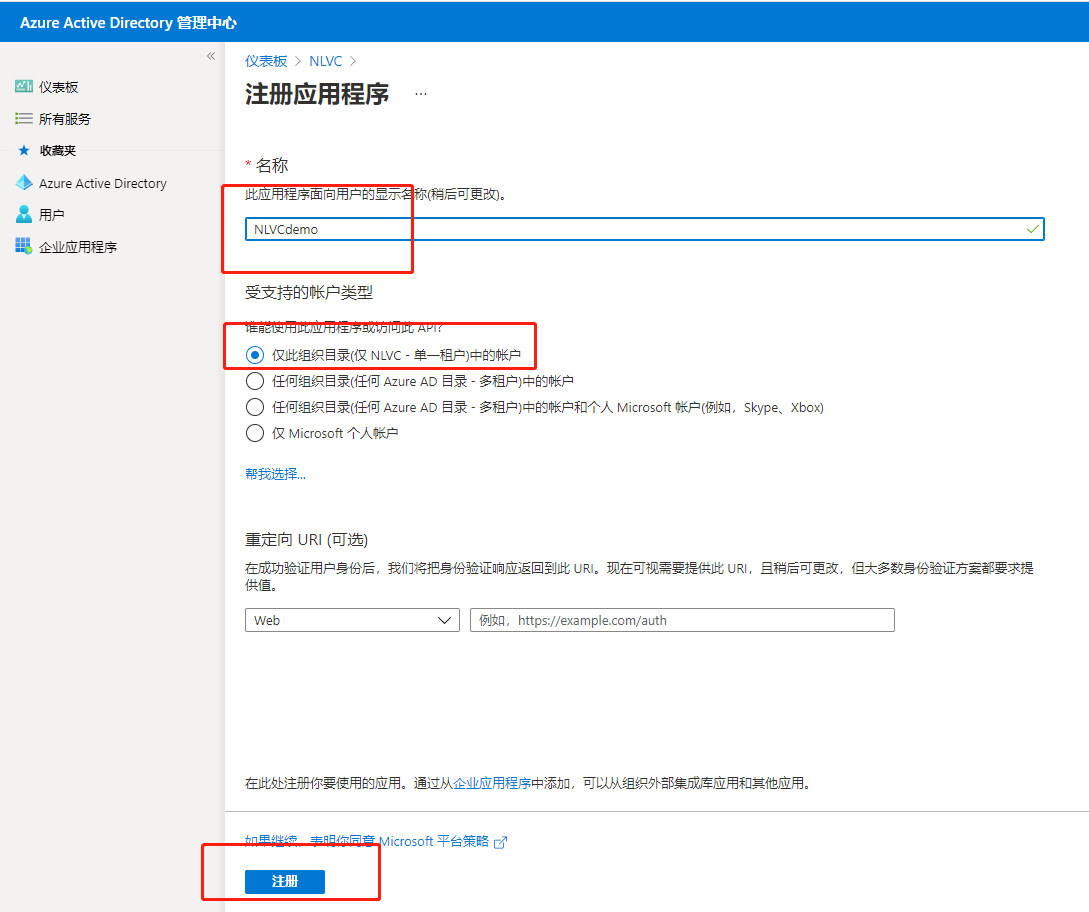Click the Favorites star icon

pyautogui.click(x=24, y=150)
